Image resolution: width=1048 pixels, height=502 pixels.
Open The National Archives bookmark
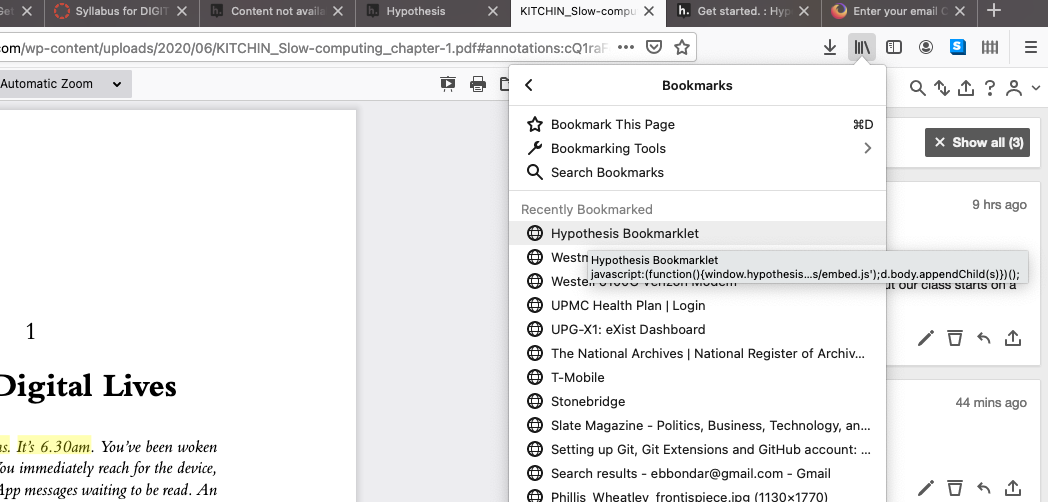[x=697, y=354]
